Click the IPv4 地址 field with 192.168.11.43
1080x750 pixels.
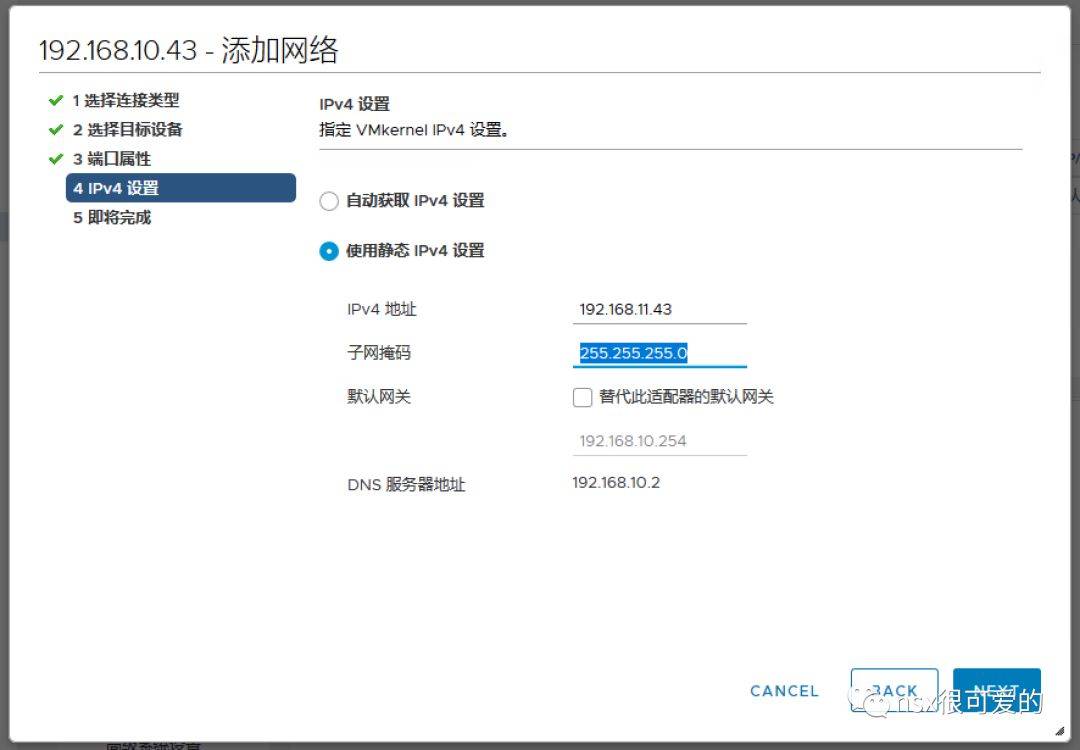point(659,310)
